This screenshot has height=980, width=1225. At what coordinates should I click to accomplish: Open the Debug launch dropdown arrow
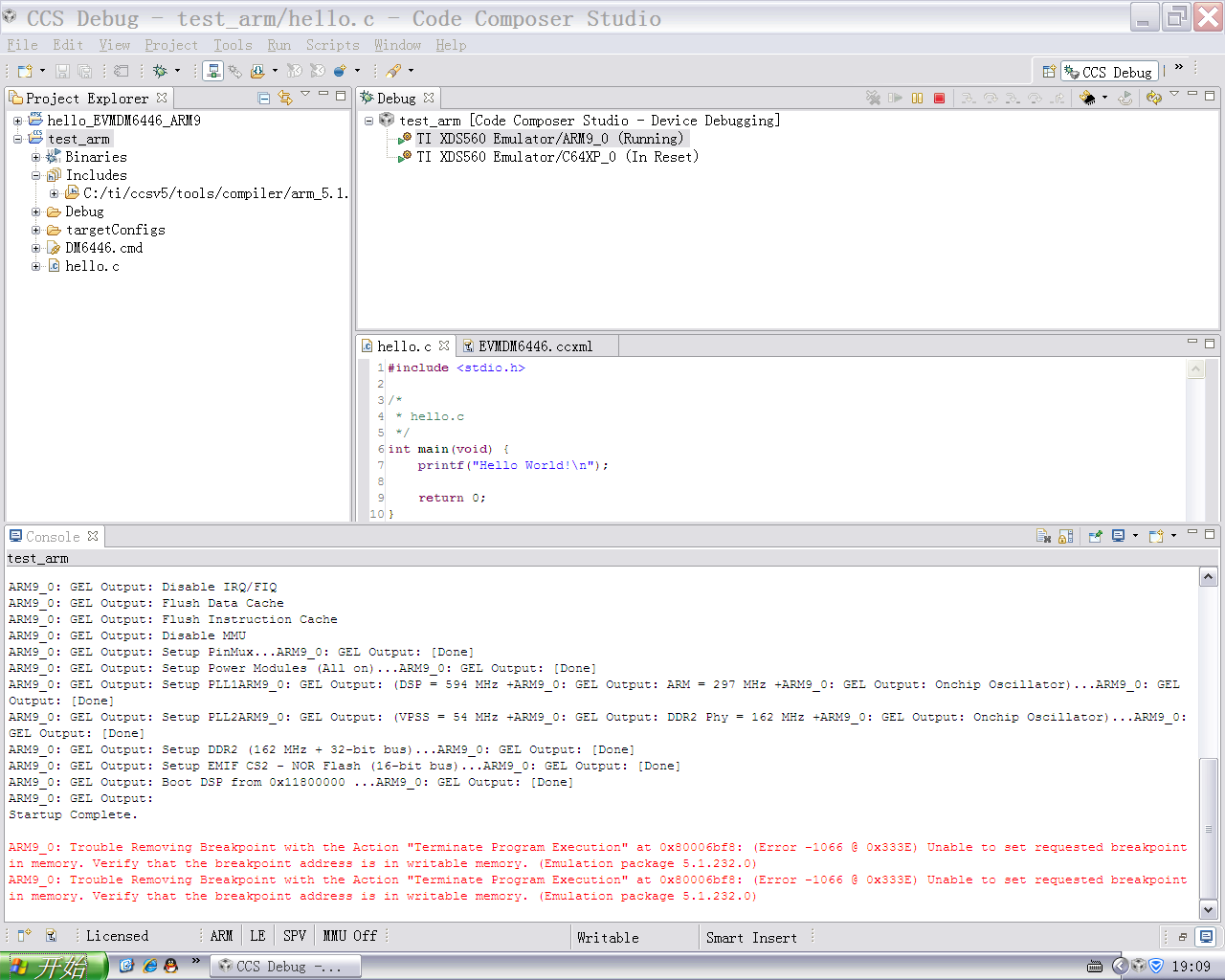[x=177, y=71]
